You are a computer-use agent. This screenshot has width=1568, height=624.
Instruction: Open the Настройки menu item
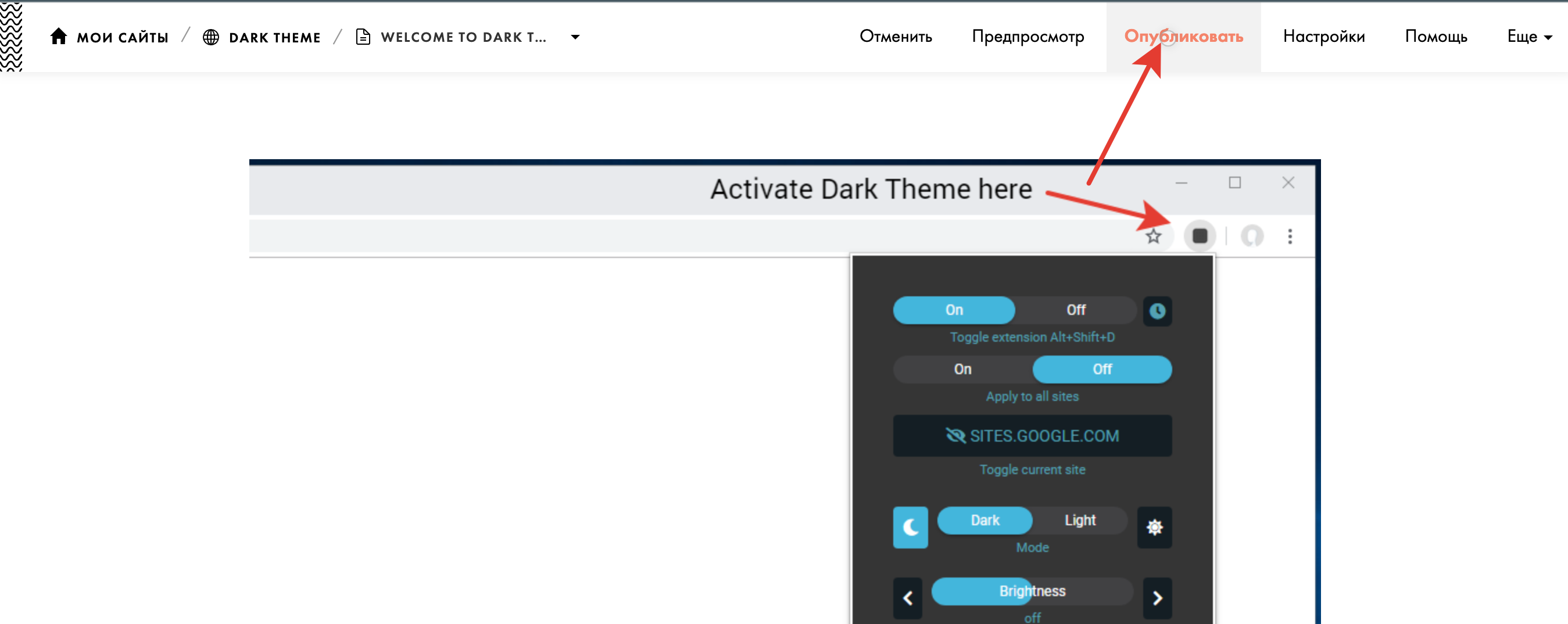point(1323,37)
